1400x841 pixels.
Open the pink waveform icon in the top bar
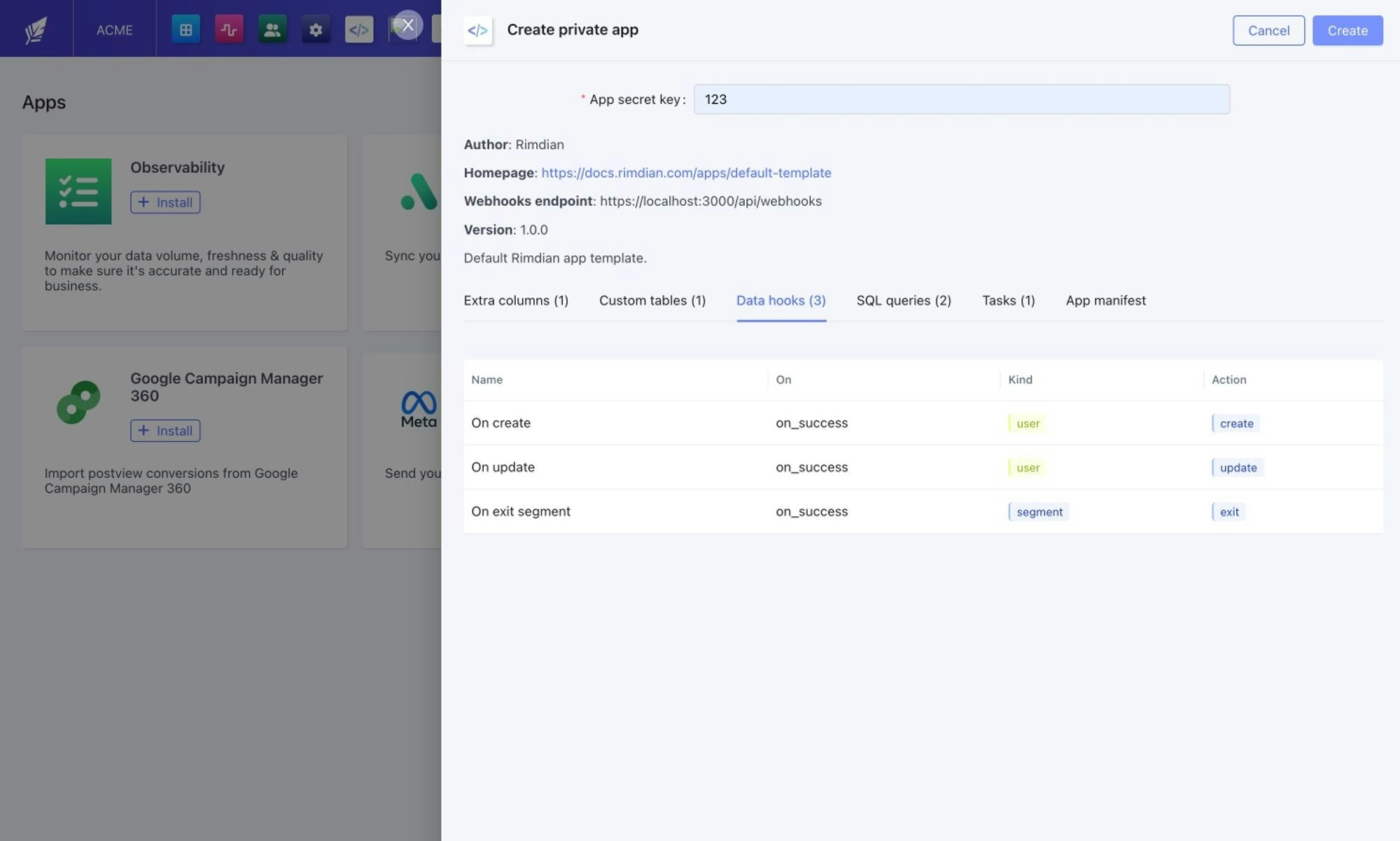tap(229, 29)
